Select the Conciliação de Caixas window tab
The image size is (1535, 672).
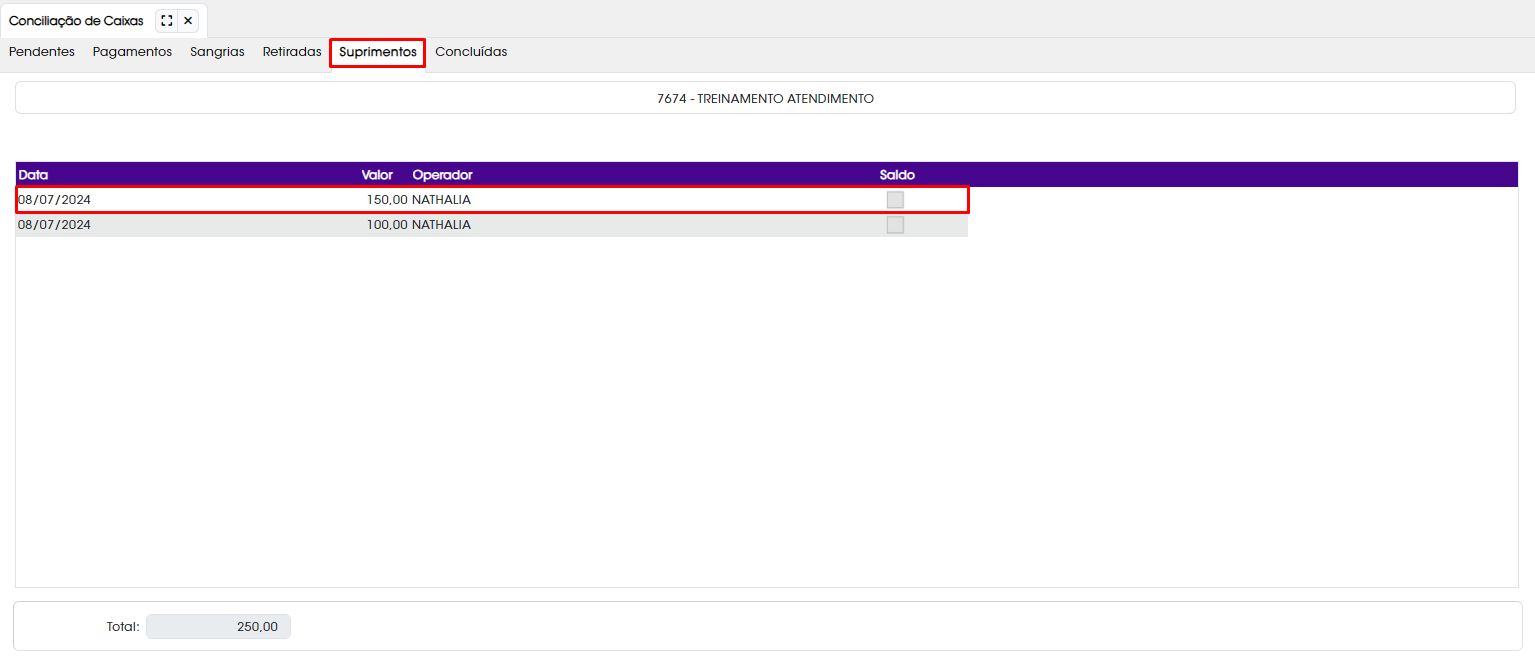tap(76, 21)
